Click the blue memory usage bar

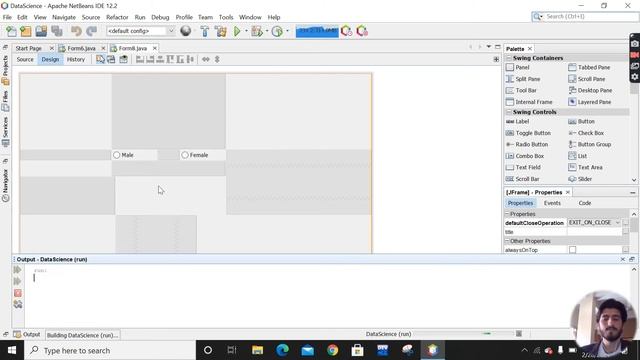pos(317,31)
